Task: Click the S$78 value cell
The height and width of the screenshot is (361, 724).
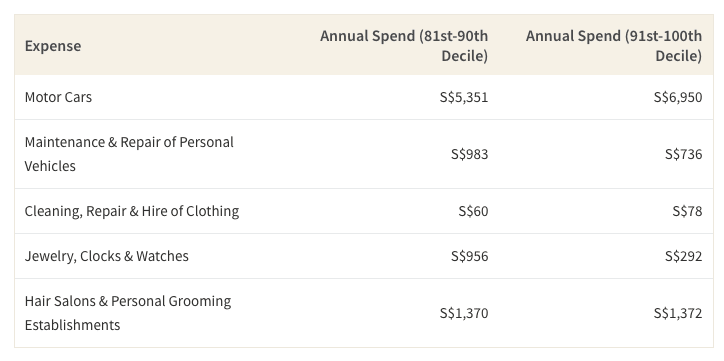Action: pos(687,211)
